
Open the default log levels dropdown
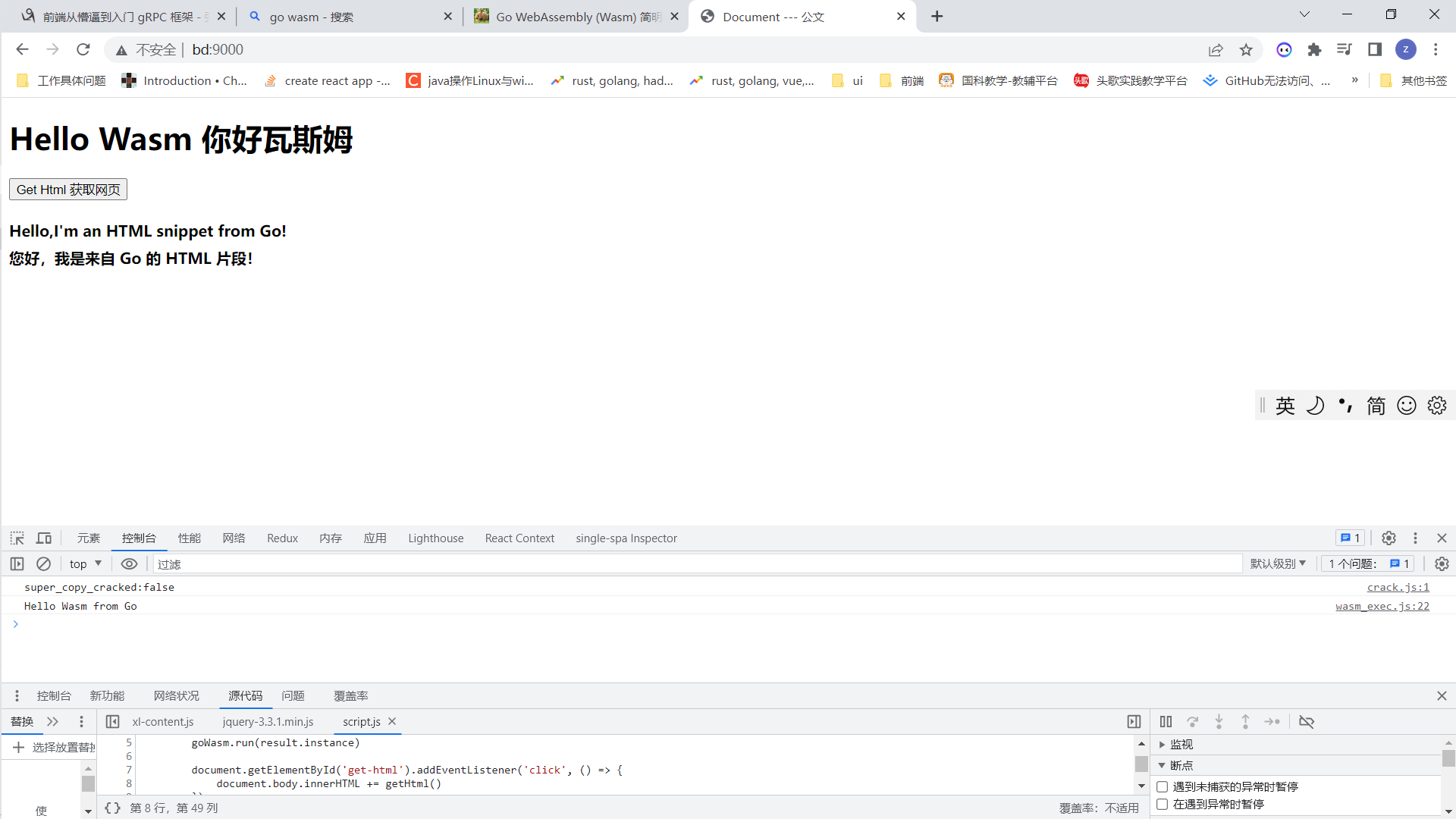click(1278, 564)
